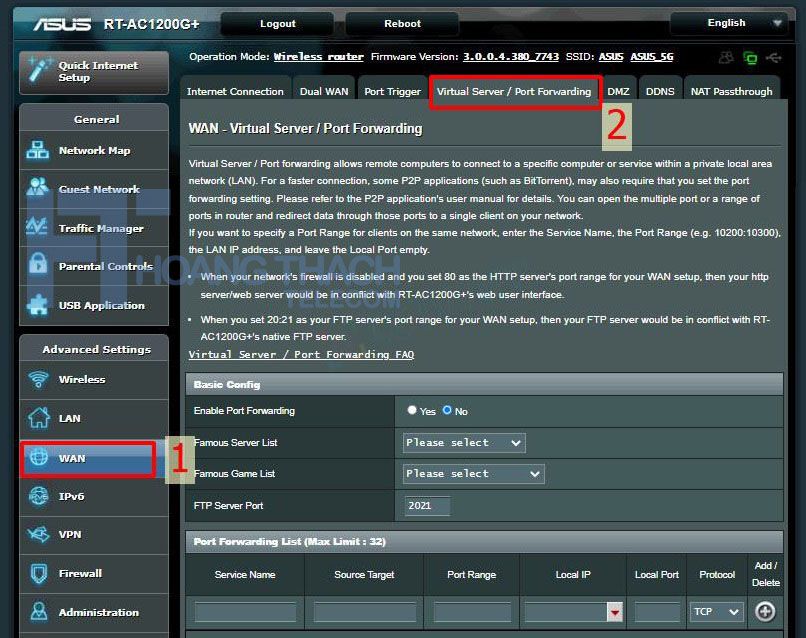This screenshot has width=806, height=638.
Task: Switch to the Port Trigger tab
Action: click(x=392, y=92)
